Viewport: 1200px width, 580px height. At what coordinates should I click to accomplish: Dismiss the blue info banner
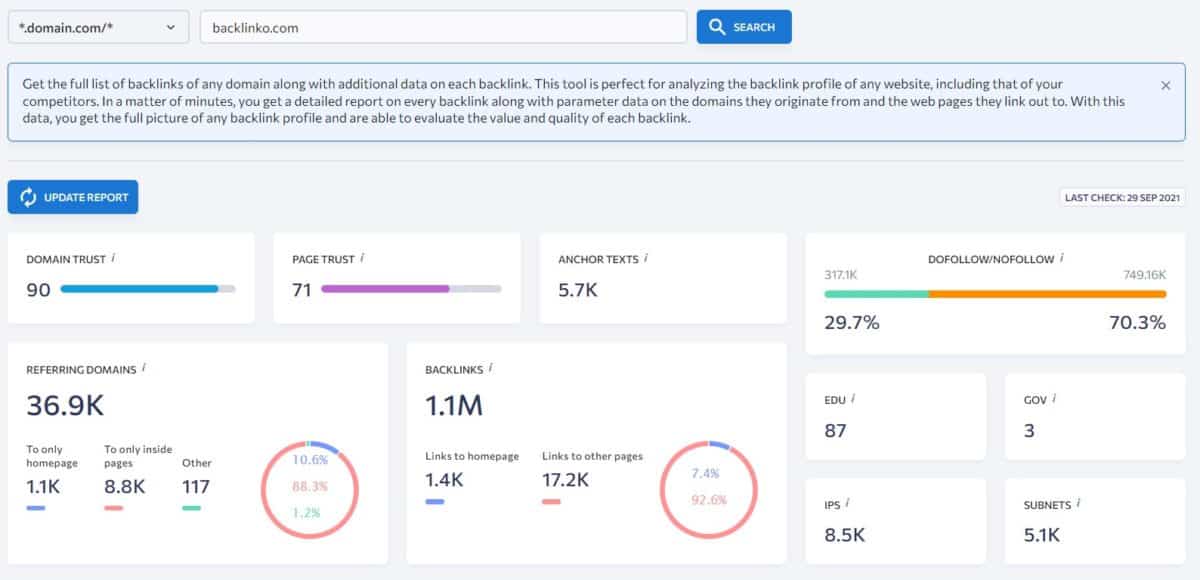1165,86
